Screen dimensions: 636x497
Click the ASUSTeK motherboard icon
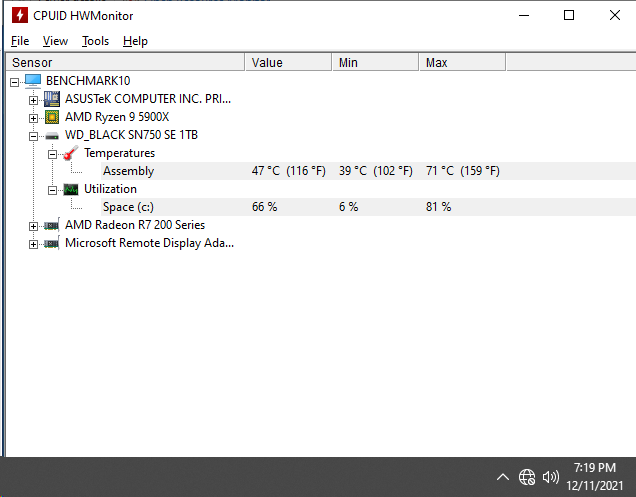(x=52, y=99)
